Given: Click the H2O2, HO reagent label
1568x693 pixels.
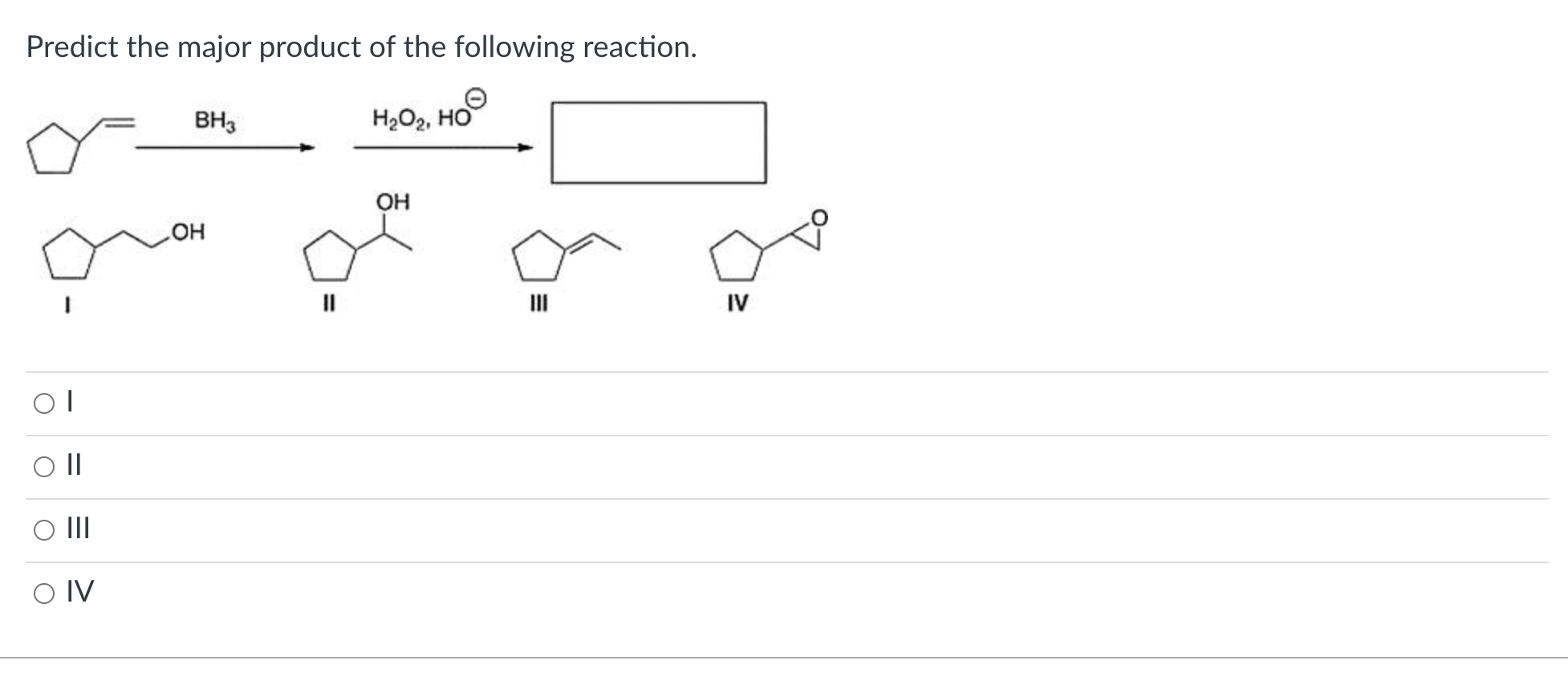Looking at the screenshot, I should [420, 117].
